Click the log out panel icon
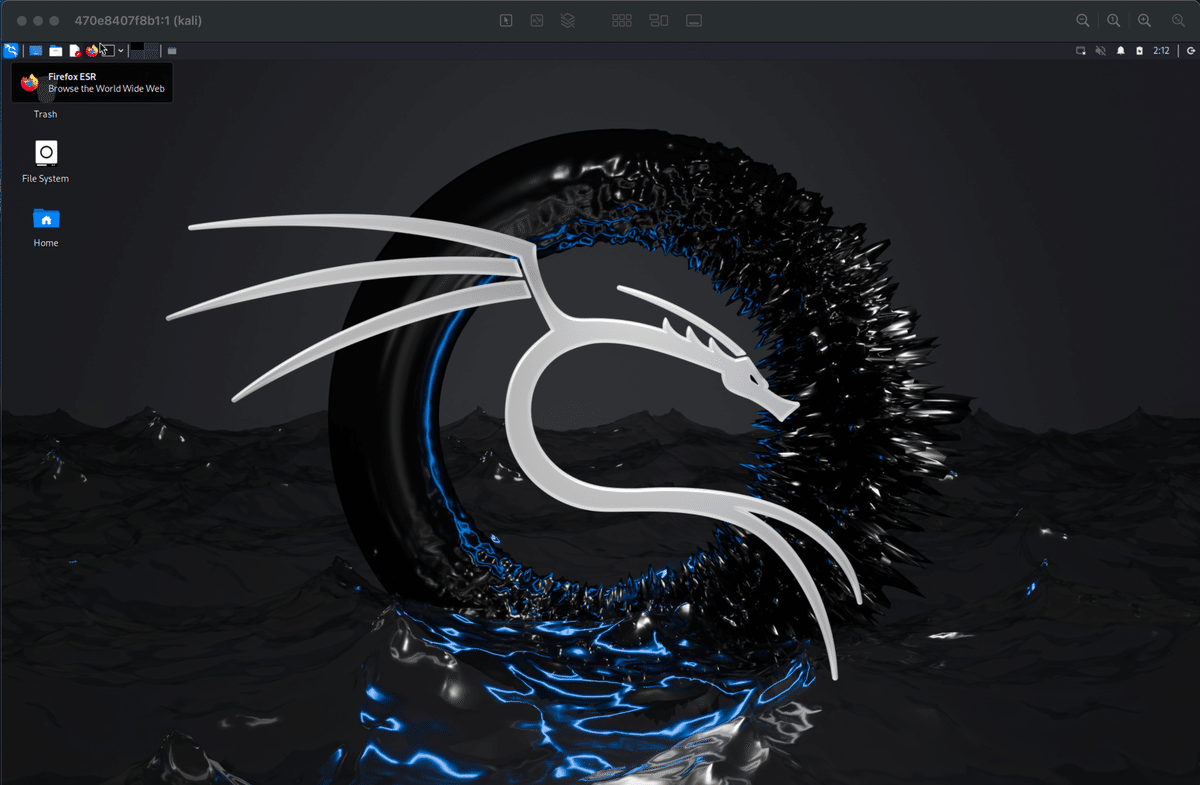 [x=1190, y=50]
